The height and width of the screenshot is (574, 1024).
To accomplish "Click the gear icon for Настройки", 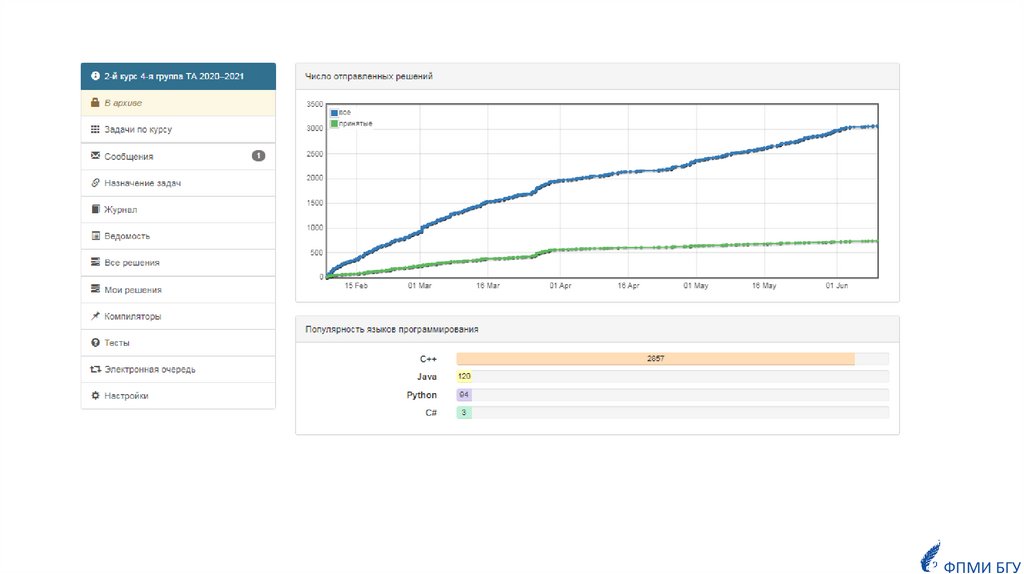I will [x=95, y=396].
